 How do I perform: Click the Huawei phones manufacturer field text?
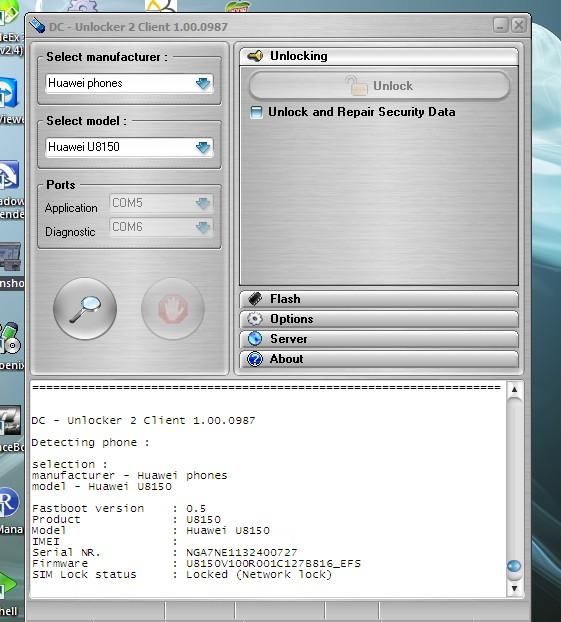pyautogui.click(x=85, y=83)
